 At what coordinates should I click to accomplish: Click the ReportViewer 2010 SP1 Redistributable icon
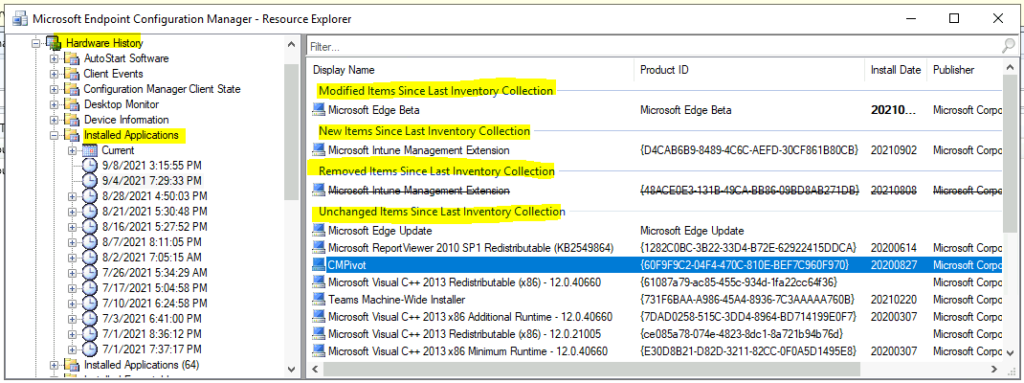click(x=319, y=248)
